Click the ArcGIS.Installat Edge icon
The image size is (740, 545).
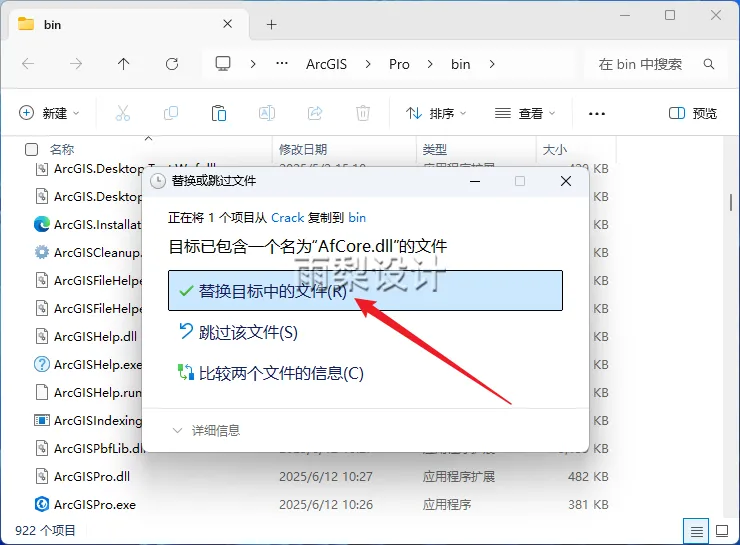(42, 225)
